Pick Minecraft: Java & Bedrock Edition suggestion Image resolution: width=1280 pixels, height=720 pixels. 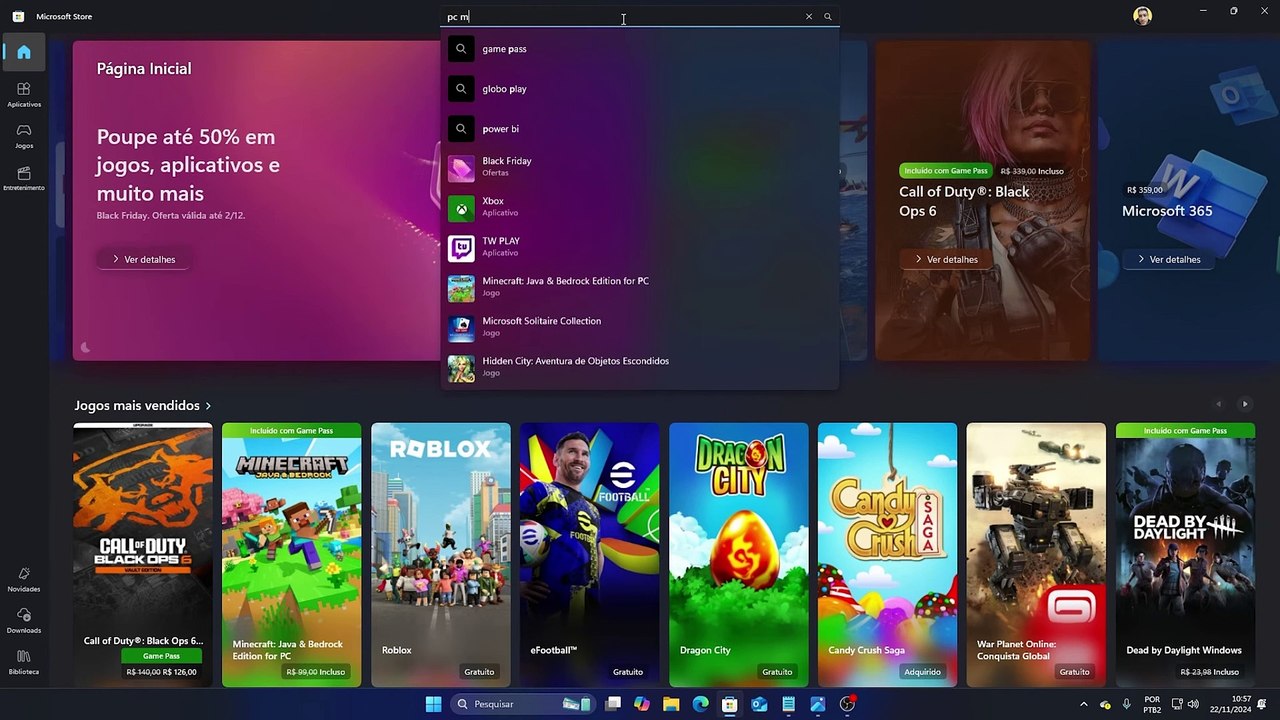640,287
